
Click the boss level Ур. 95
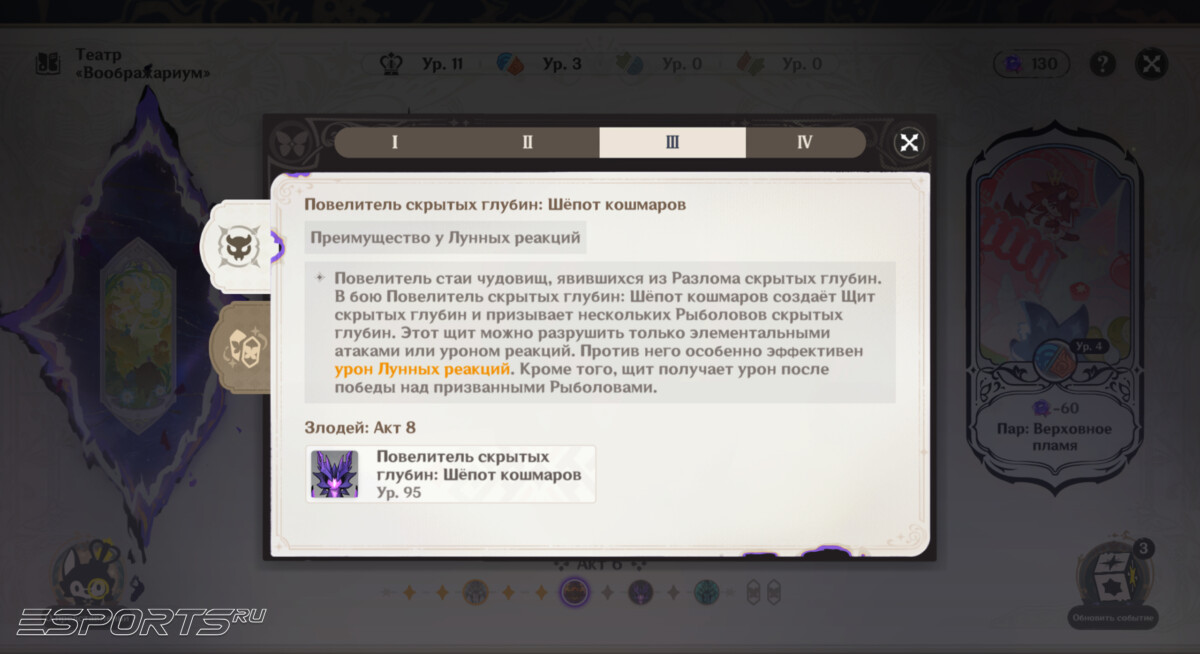[399, 493]
